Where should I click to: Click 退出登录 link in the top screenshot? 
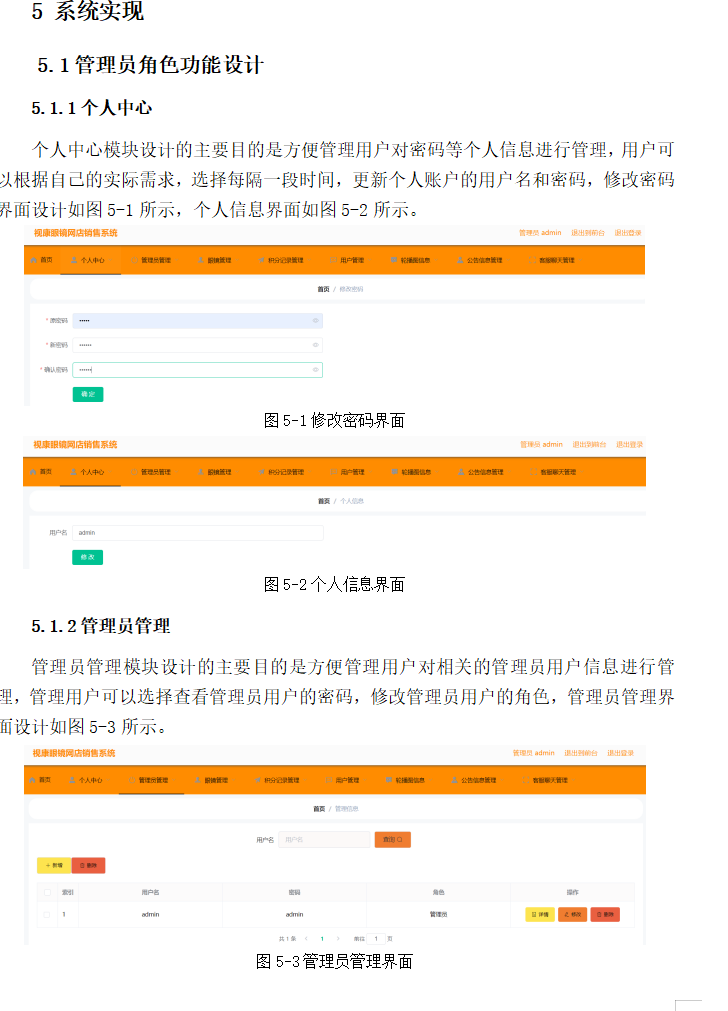pos(628,233)
